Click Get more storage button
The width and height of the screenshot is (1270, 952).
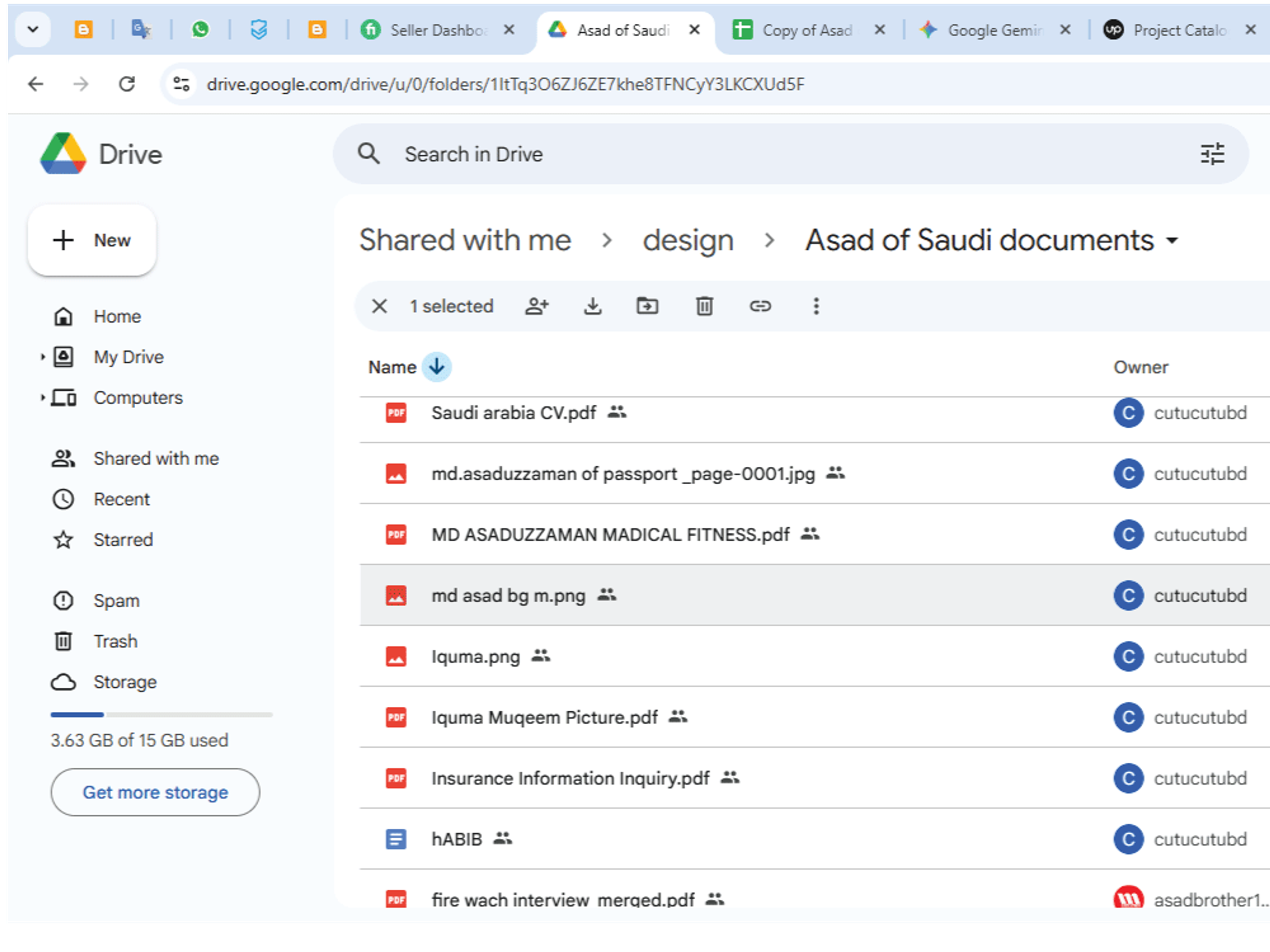click(x=155, y=792)
